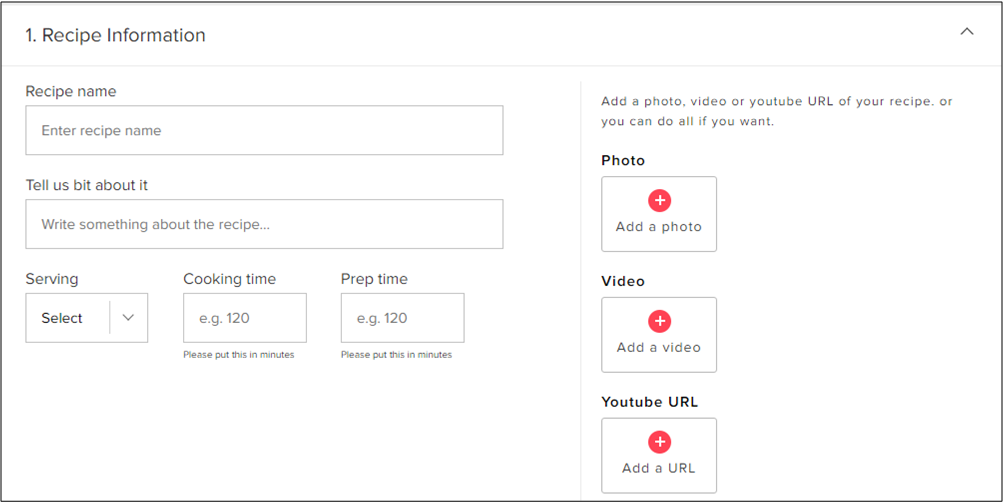1003x503 pixels.
Task: Click the 1. Recipe Information section header
Action: pyautogui.click(x=115, y=35)
